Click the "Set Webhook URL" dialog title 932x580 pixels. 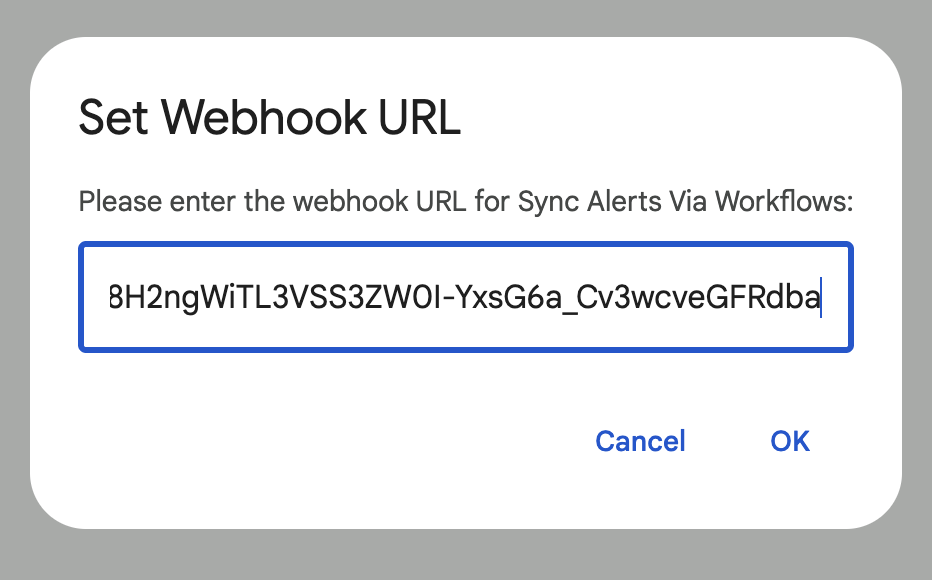point(269,118)
